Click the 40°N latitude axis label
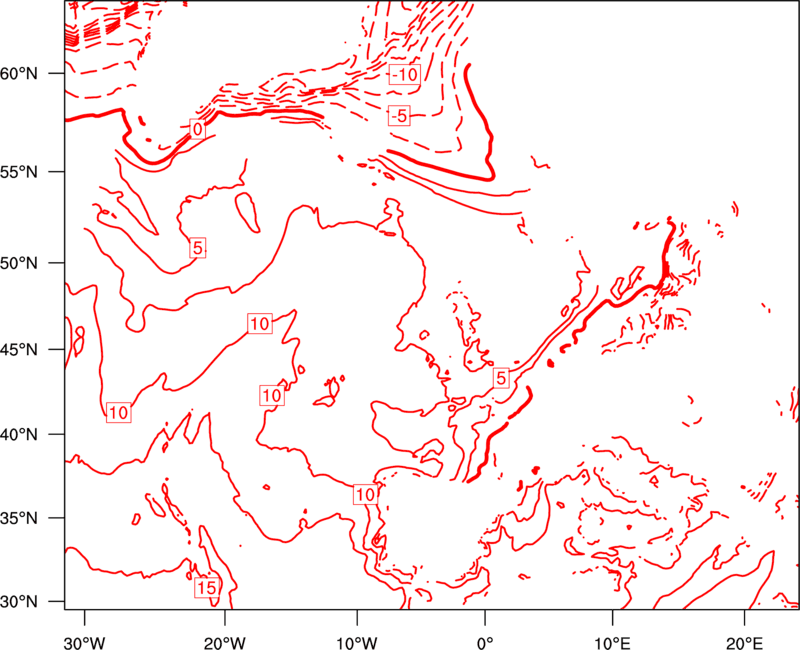800x650 pixels. [19, 435]
